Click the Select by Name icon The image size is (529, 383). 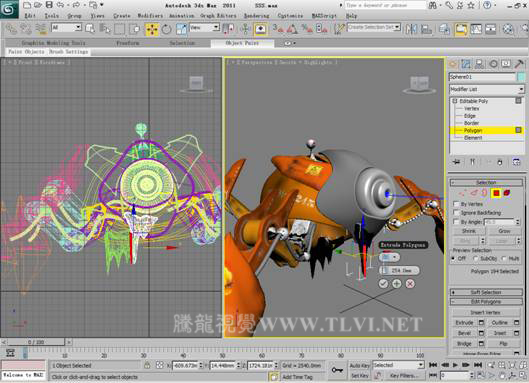105,29
